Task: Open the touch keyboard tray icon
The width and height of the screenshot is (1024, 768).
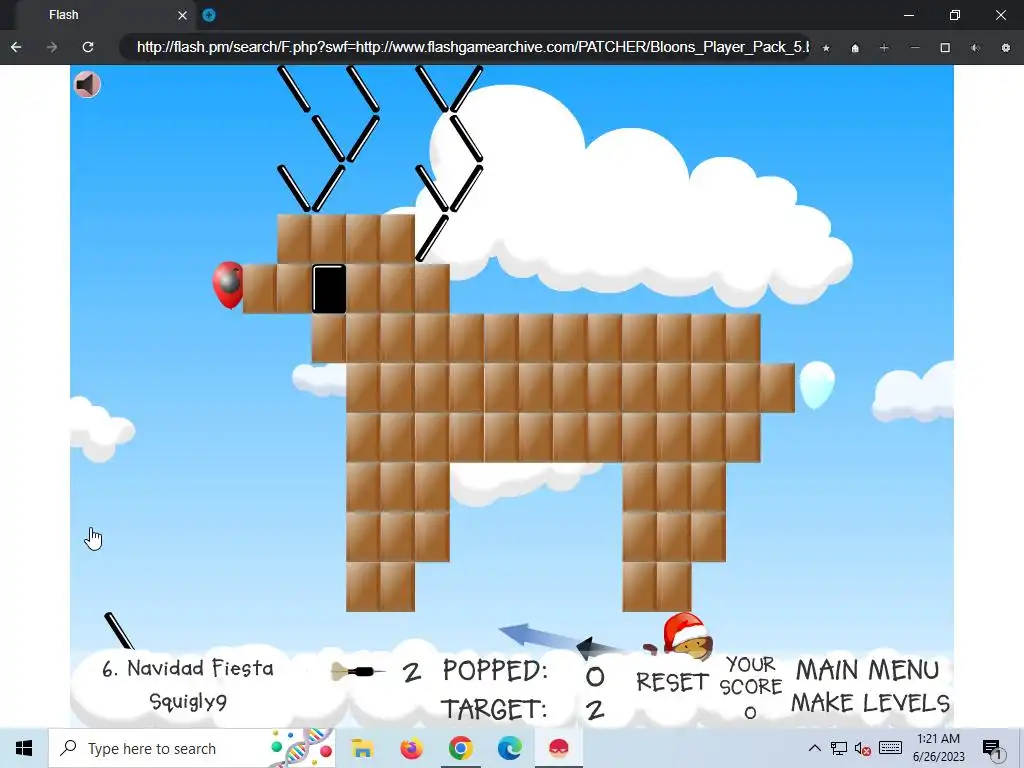Action: (x=890, y=748)
